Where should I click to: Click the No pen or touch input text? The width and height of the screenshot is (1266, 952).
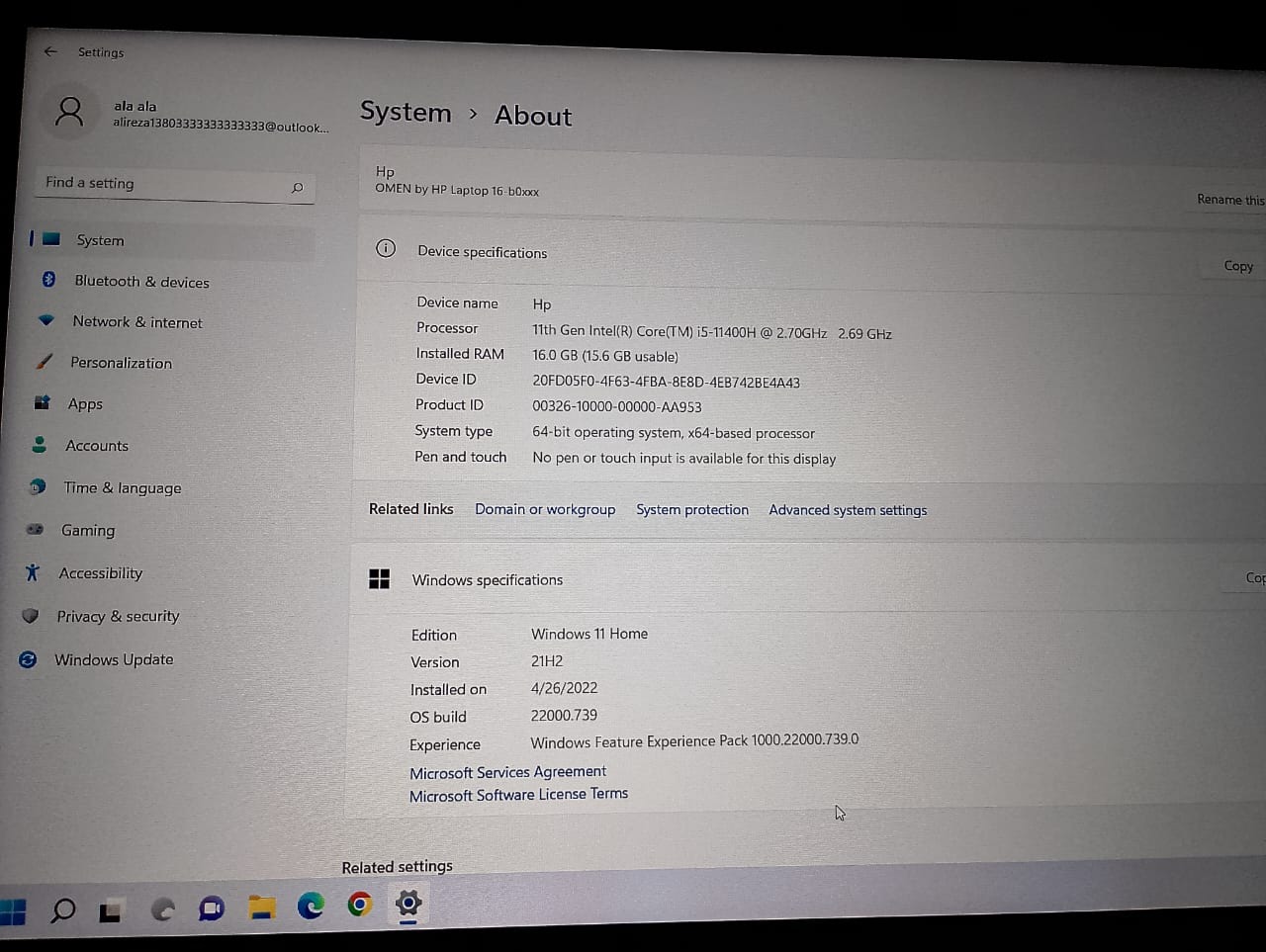click(684, 459)
